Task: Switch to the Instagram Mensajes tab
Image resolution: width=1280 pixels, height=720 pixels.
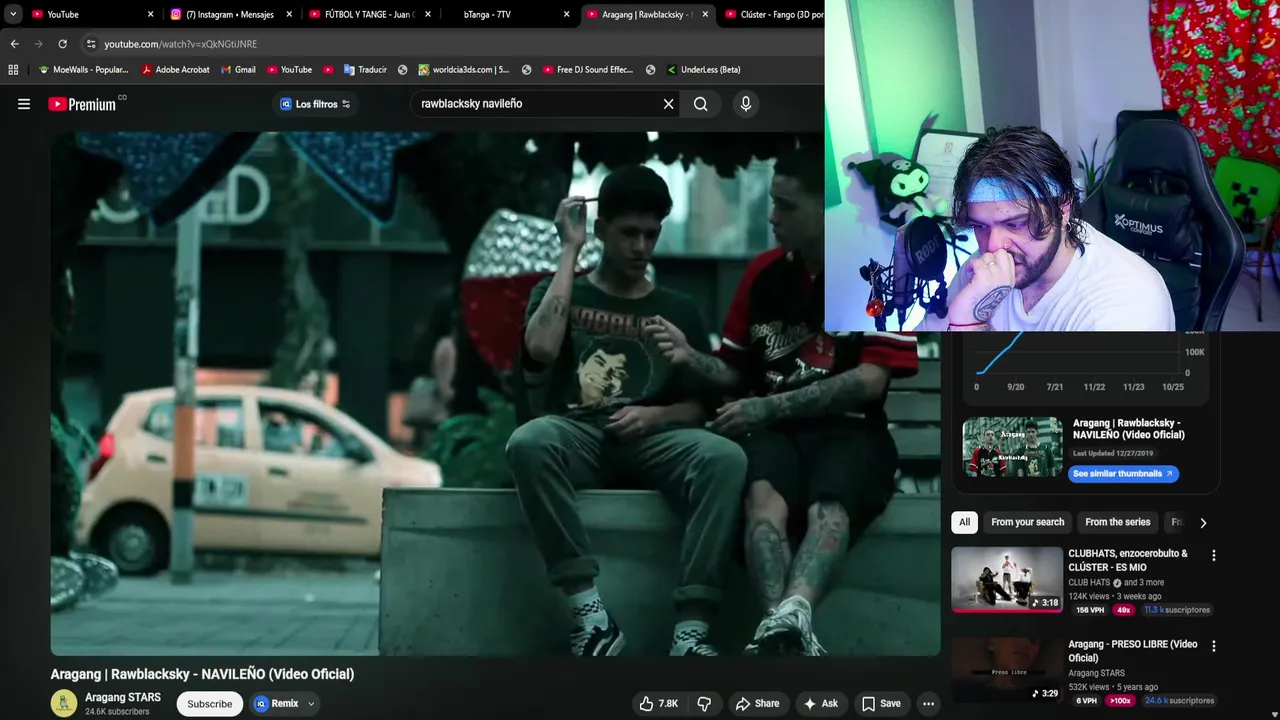Action: [231, 14]
